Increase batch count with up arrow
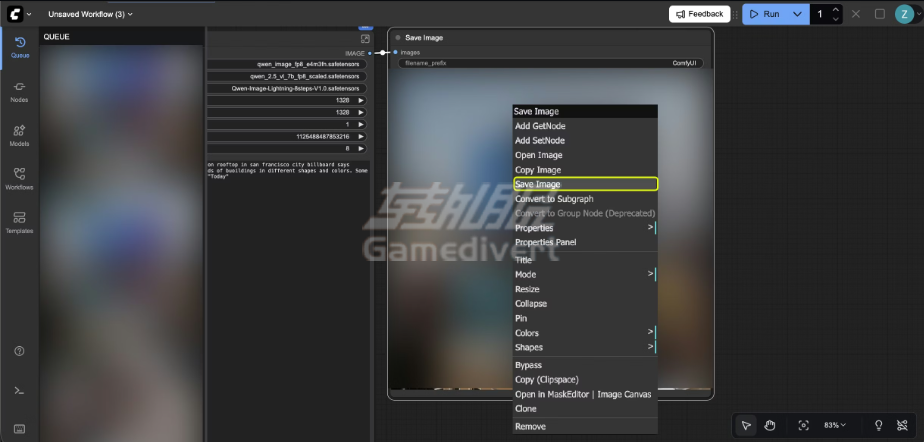Screen dimensions: 924x442 [835, 9]
